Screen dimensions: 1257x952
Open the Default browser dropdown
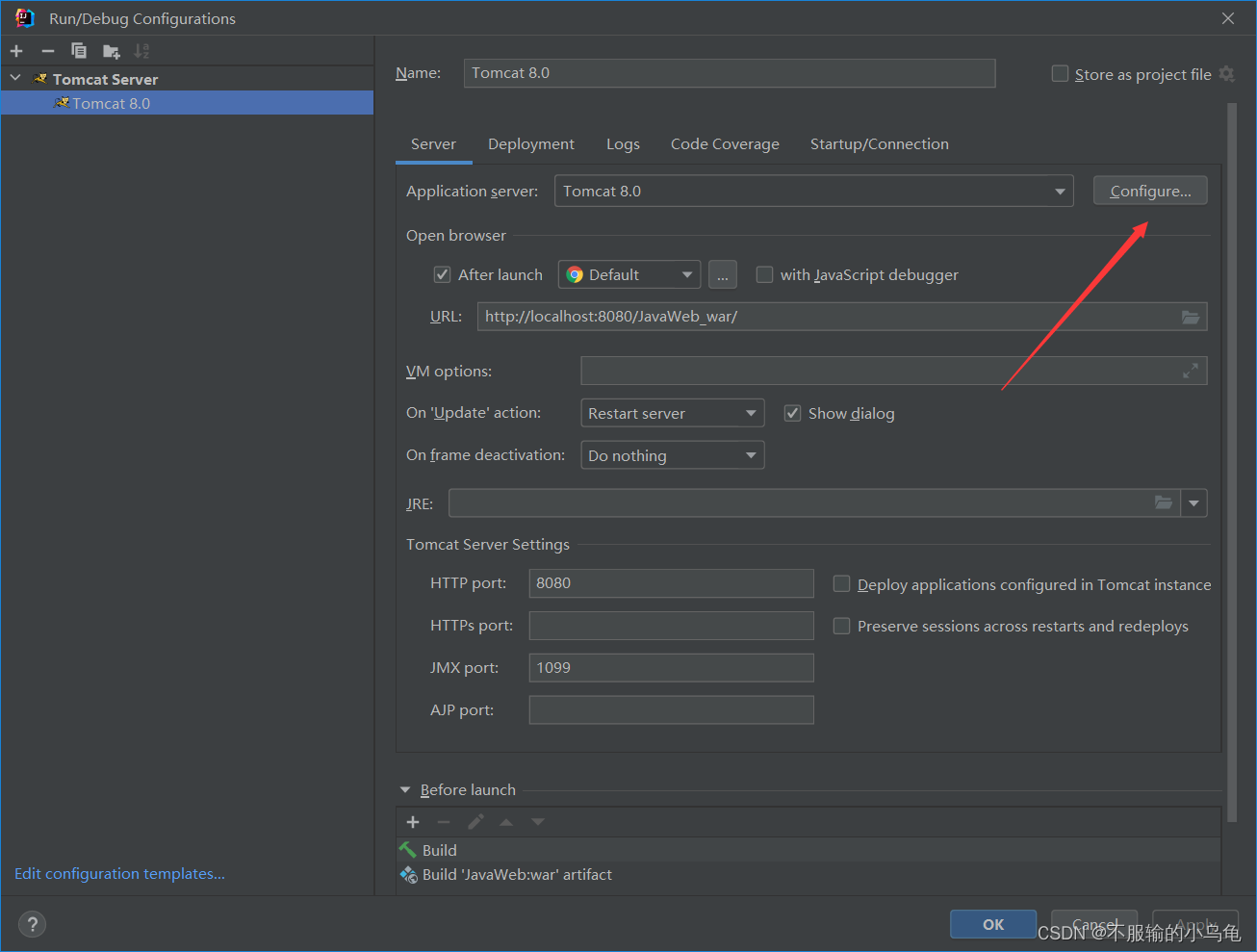(x=629, y=275)
